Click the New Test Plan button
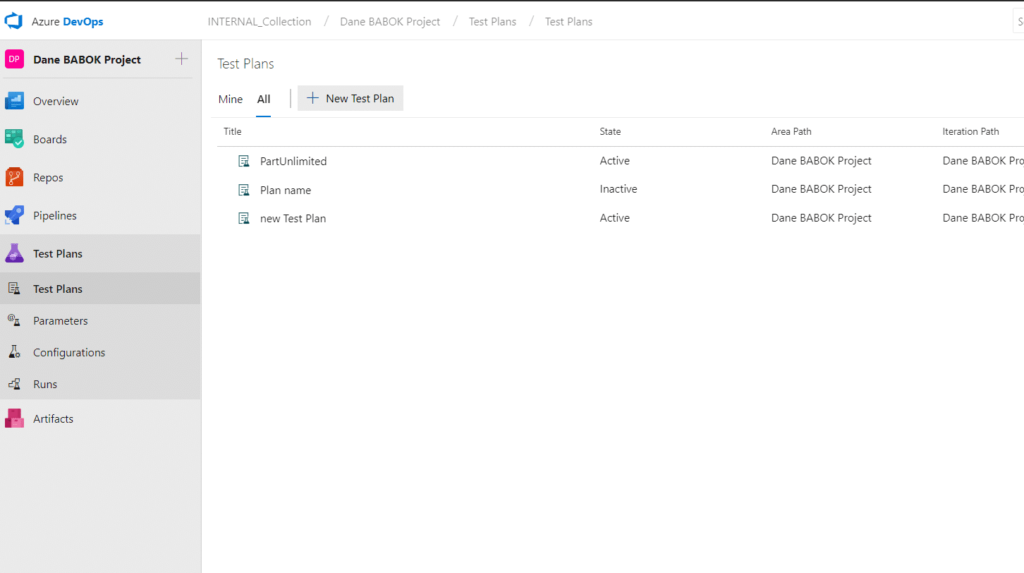This screenshot has height=573, width=1024. coord(350,98)
